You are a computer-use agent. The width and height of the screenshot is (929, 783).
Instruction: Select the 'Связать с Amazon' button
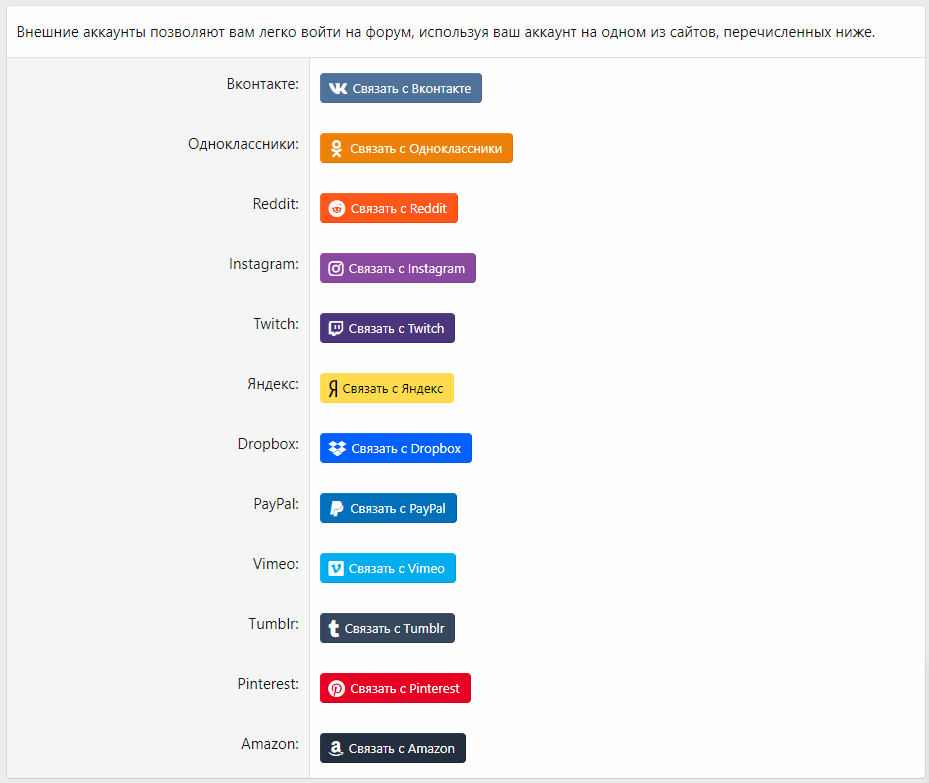point(393,748)
